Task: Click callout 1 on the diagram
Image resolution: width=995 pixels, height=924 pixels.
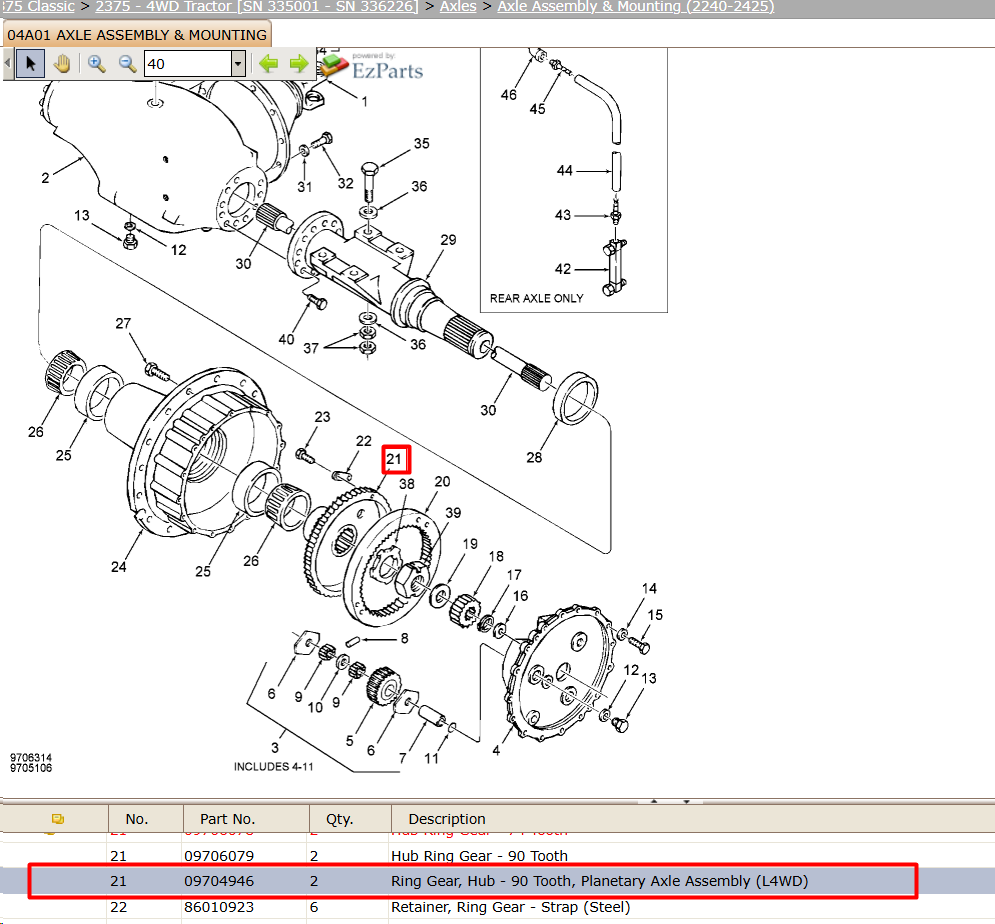Action: pyautogui.click(x=364, y=102)
